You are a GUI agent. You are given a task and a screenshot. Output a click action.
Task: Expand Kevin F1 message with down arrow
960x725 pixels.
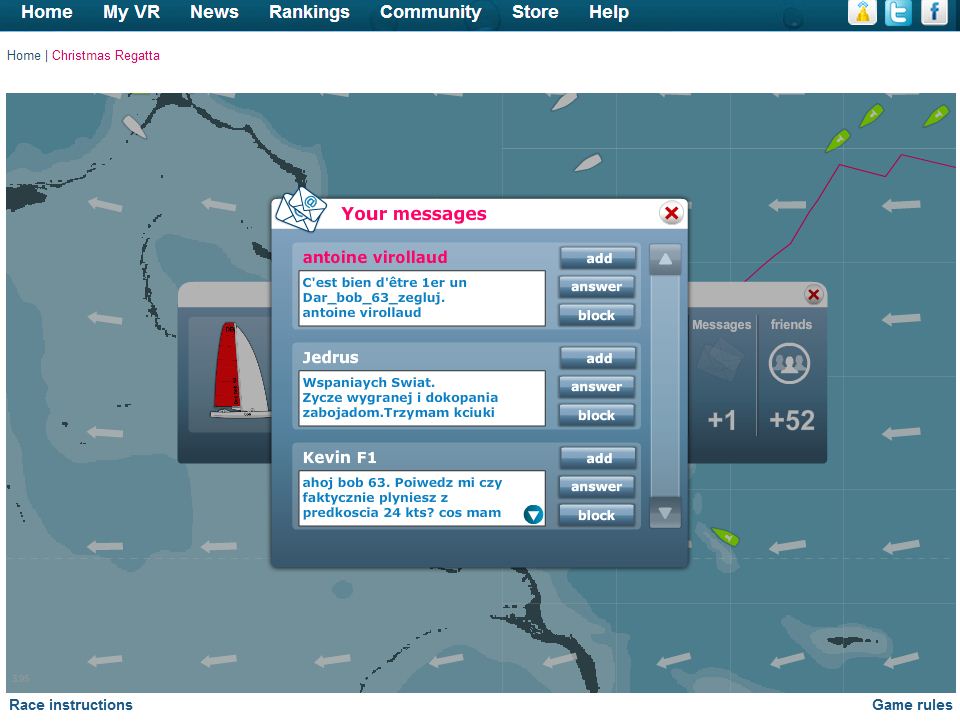(x=533, y=514)
